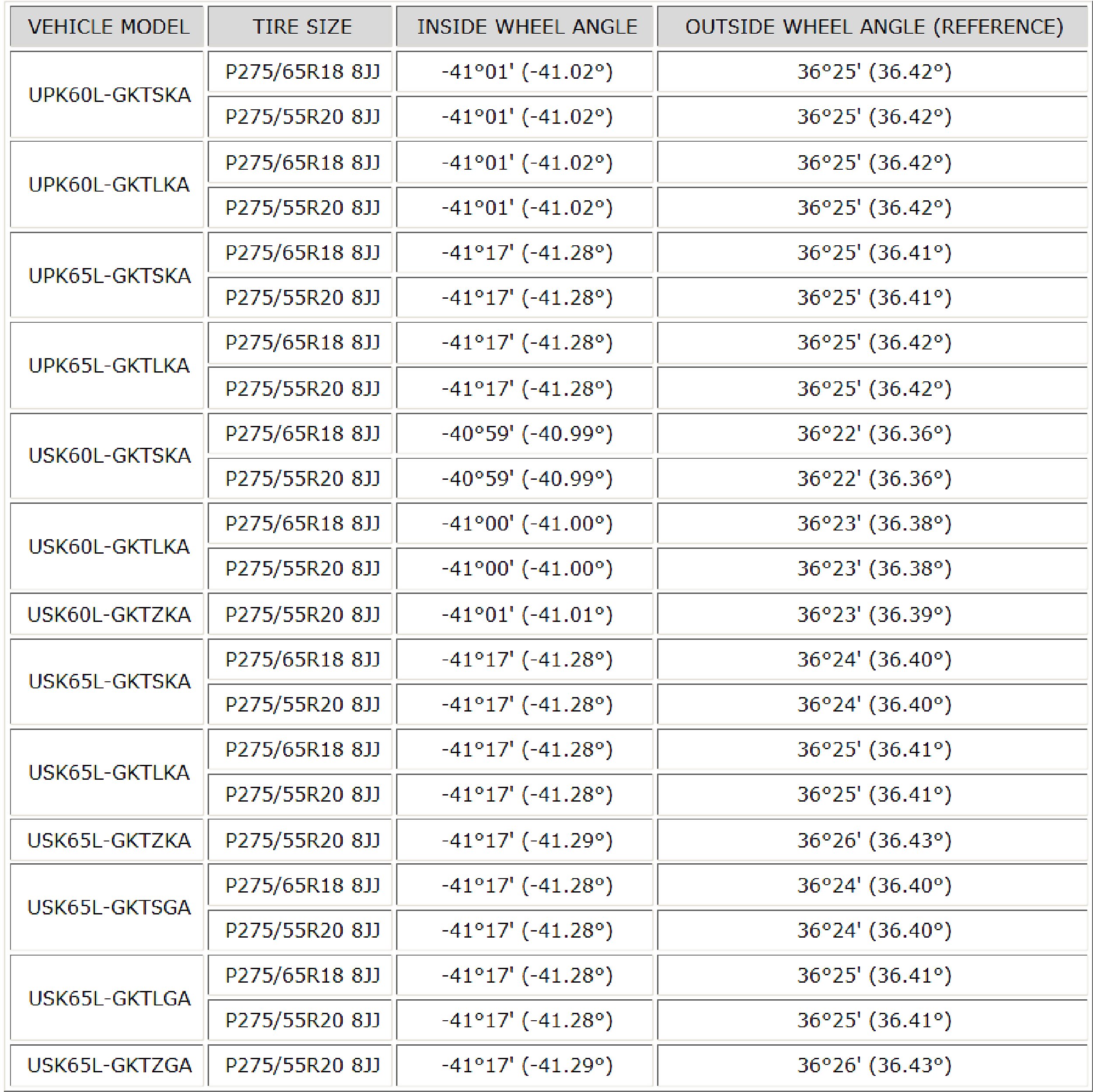Select the -41°01' (-41.01°) inside angle value
The height and width of the screenshot is (1092, 1093).
pos(527,614)
